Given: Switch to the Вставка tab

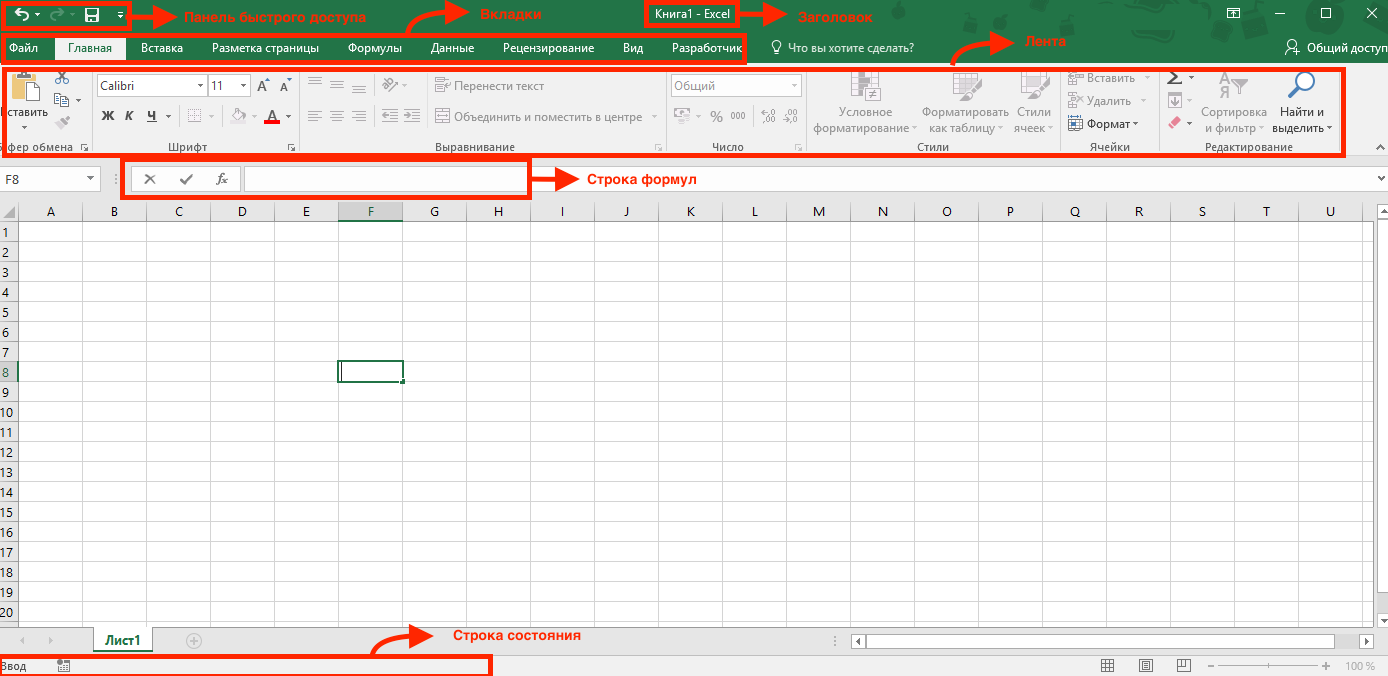Looking at the screenshot, I should pos(162,48).
